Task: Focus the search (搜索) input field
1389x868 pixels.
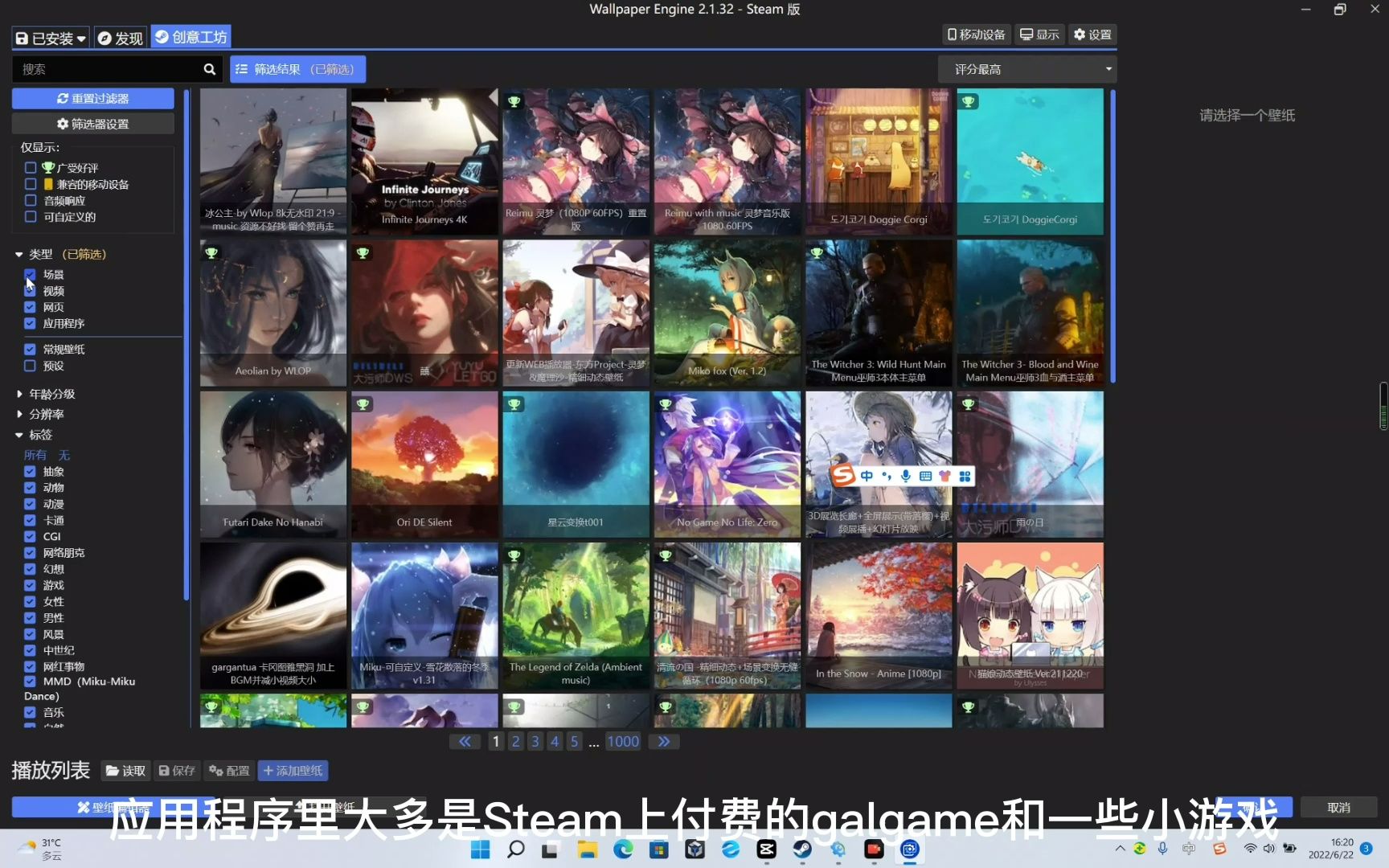Action: click(107, 69)
